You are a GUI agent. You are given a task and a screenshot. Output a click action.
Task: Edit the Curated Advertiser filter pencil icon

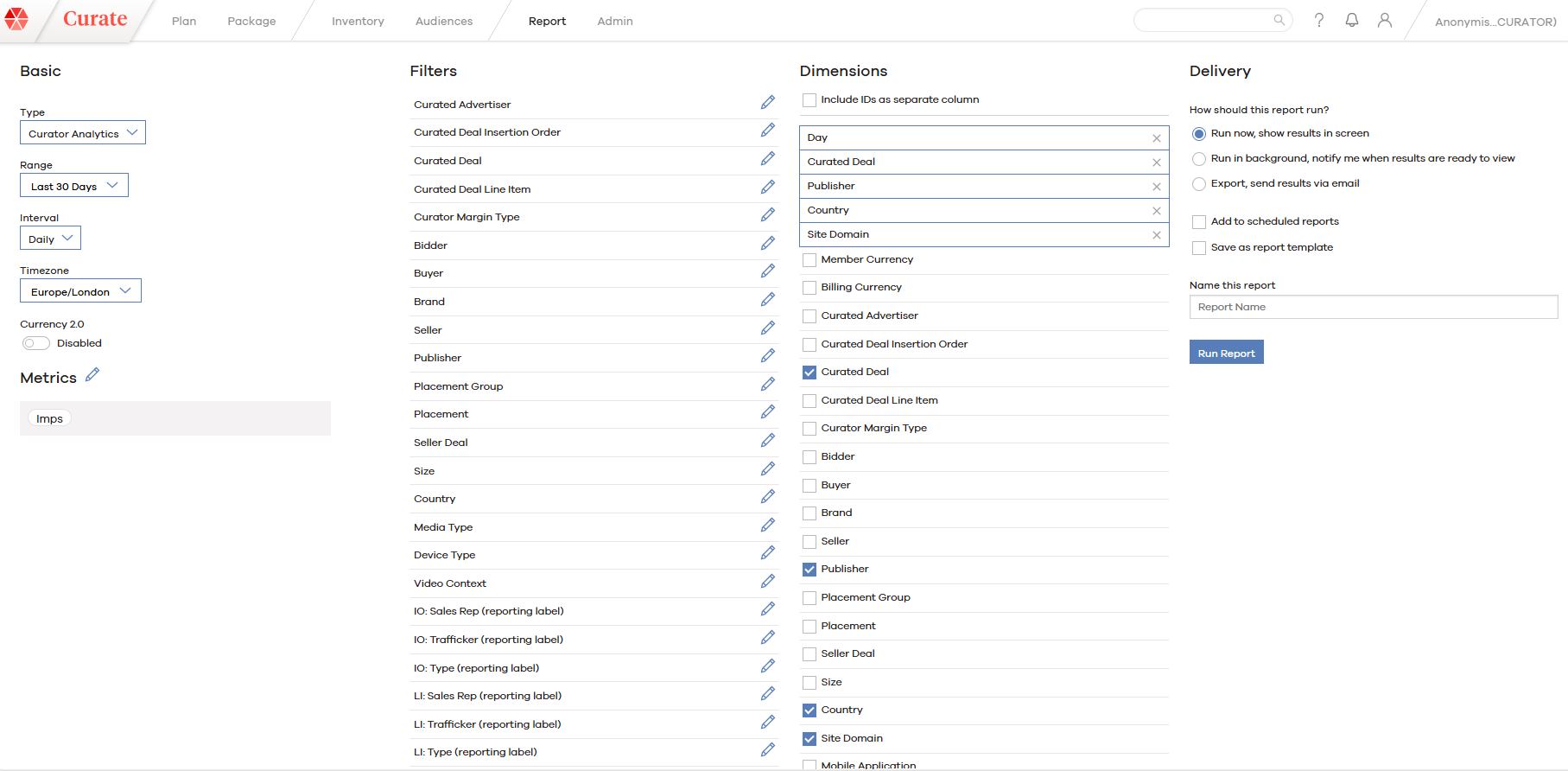(767, 103)
